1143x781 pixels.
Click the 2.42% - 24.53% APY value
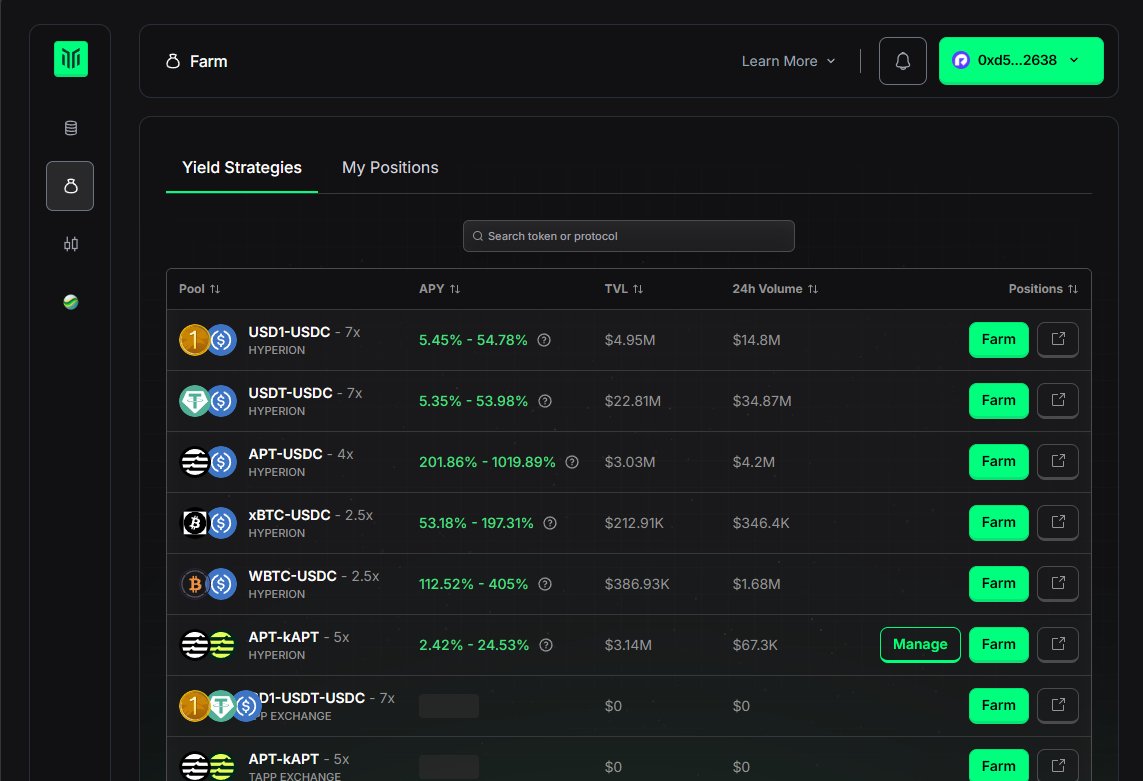pyautogui.click(x=474, y=645)
